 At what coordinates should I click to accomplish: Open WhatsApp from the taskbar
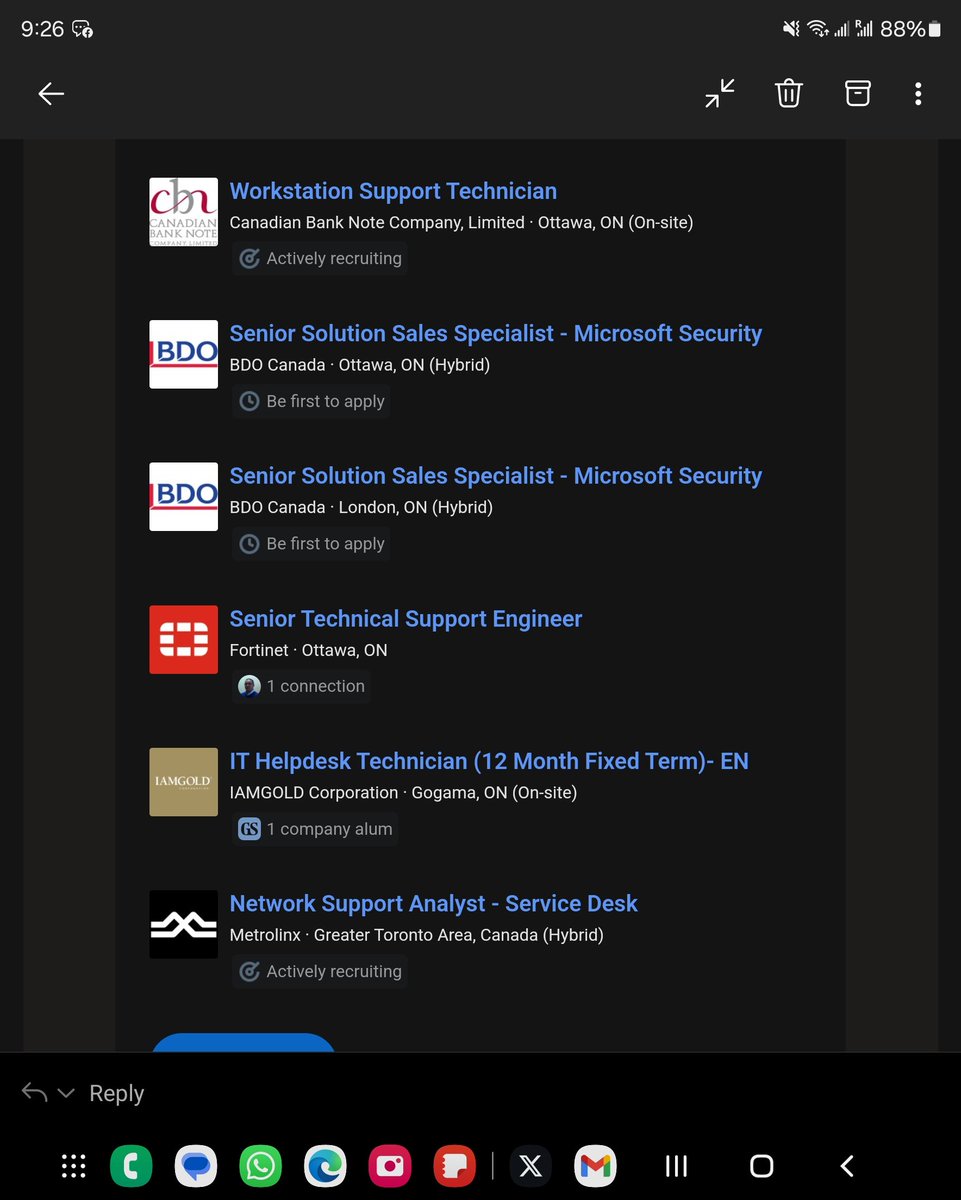pos(261,1166)
